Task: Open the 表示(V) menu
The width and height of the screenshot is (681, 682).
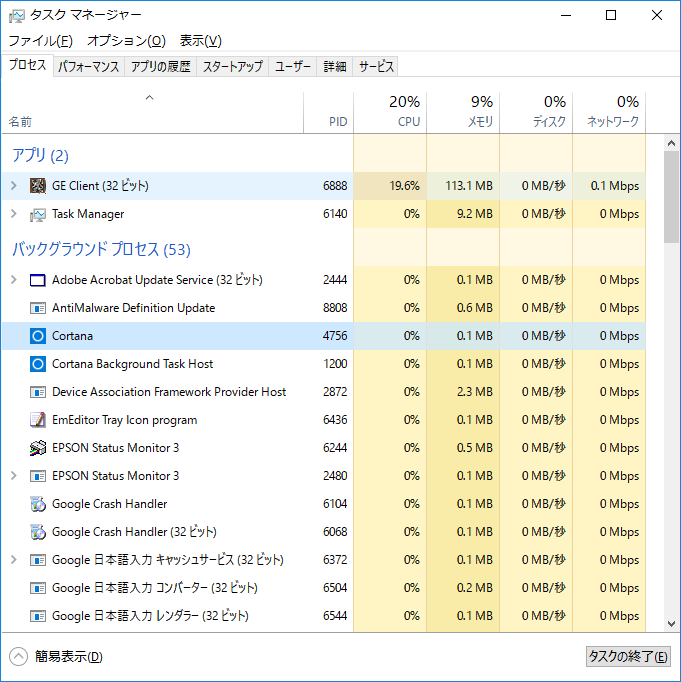Action: [200, 41]
